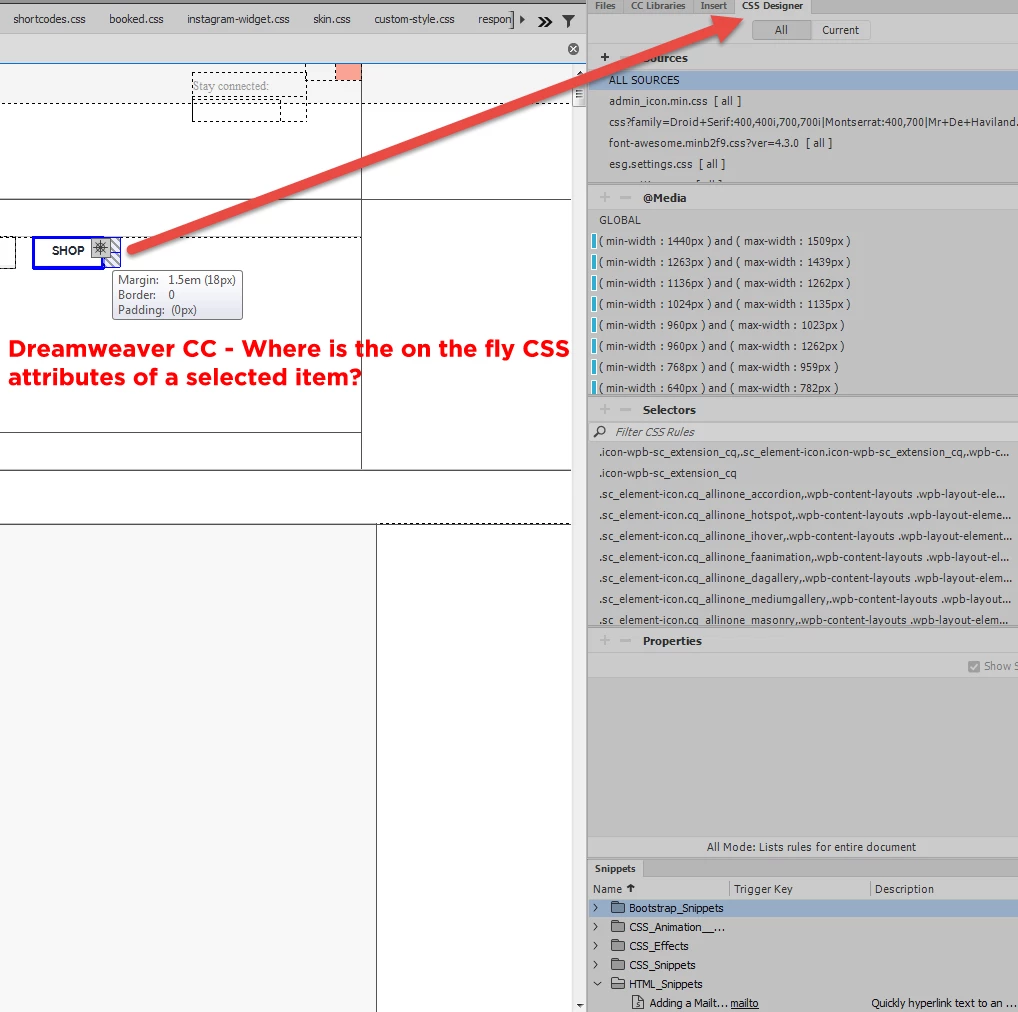The width and height of the screenshot is (1018, 1012).
Task: Expand the CSS_Snippets folder
Action: point(596,965)
